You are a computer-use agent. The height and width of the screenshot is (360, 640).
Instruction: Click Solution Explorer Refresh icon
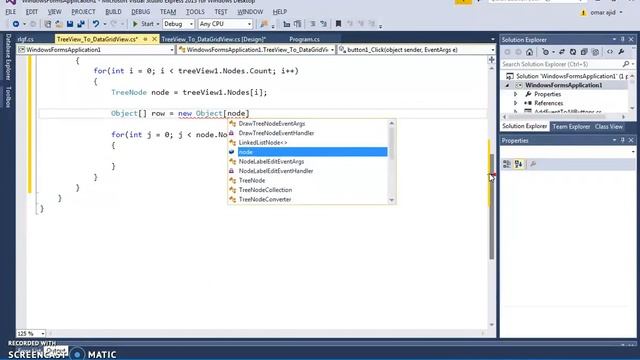tap(573, 52)
